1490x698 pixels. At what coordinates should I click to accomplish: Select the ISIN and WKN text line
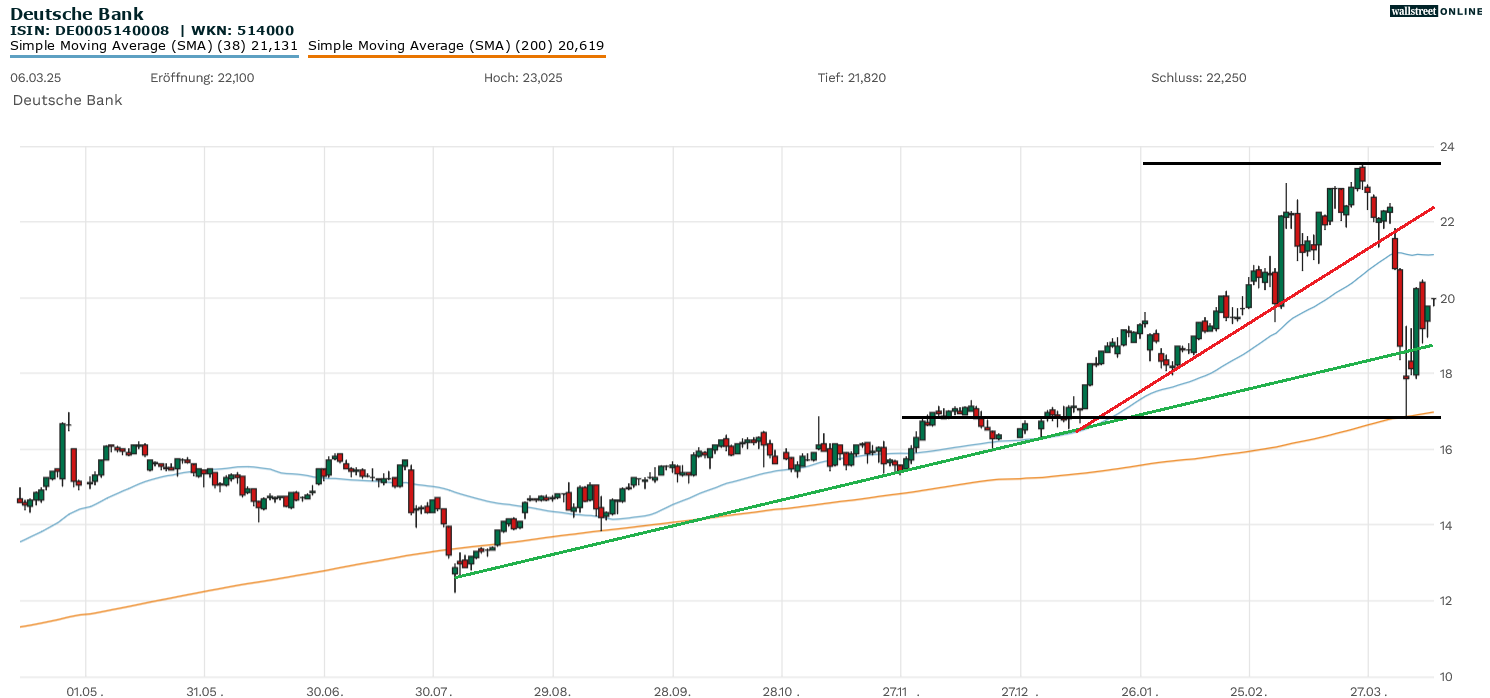(x=152, y=31)
